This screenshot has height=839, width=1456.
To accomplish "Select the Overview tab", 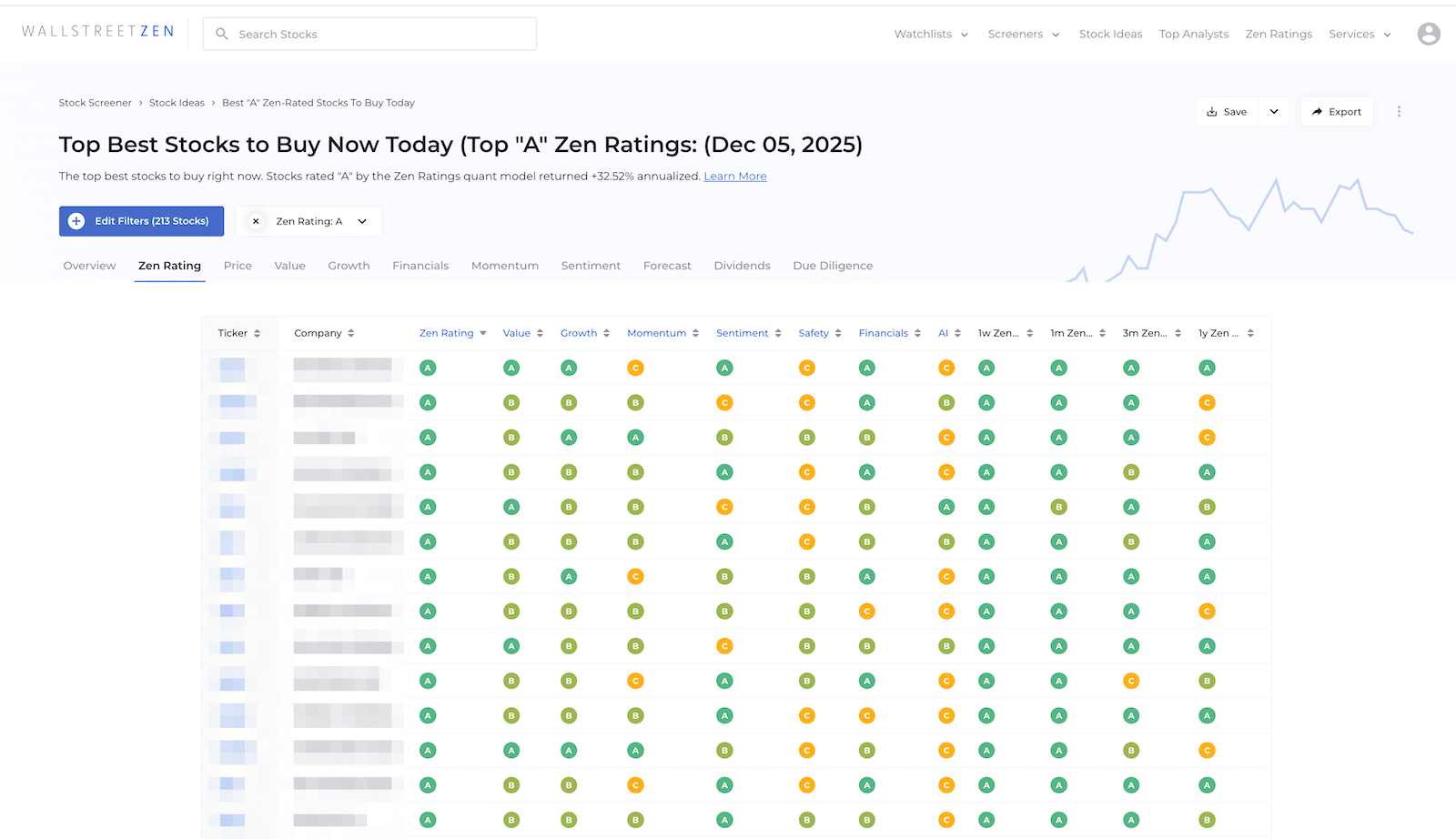I will (x=89, y=266).
